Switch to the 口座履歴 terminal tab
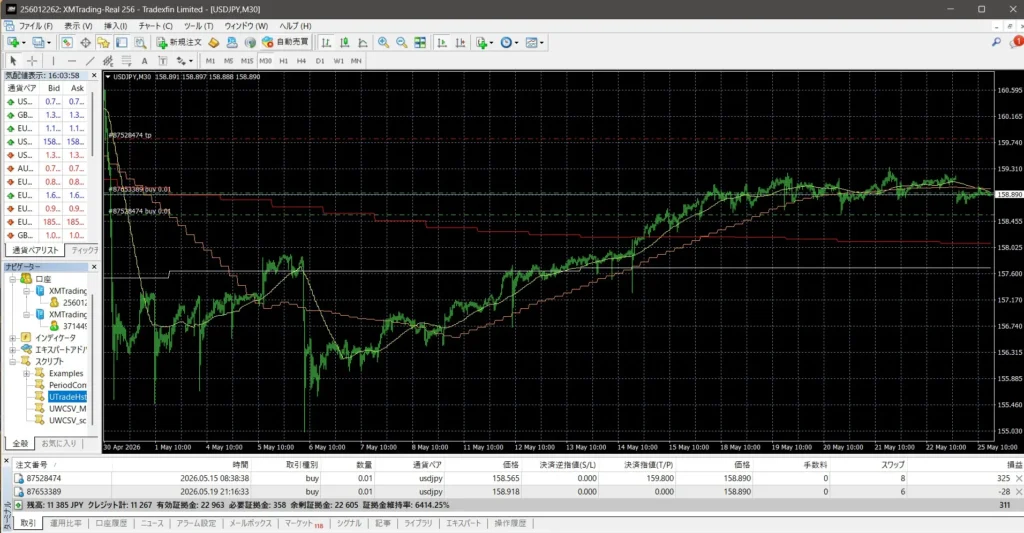Viewport: 1024px width, 533px height. pyautogui.click(x=111, y=523)
